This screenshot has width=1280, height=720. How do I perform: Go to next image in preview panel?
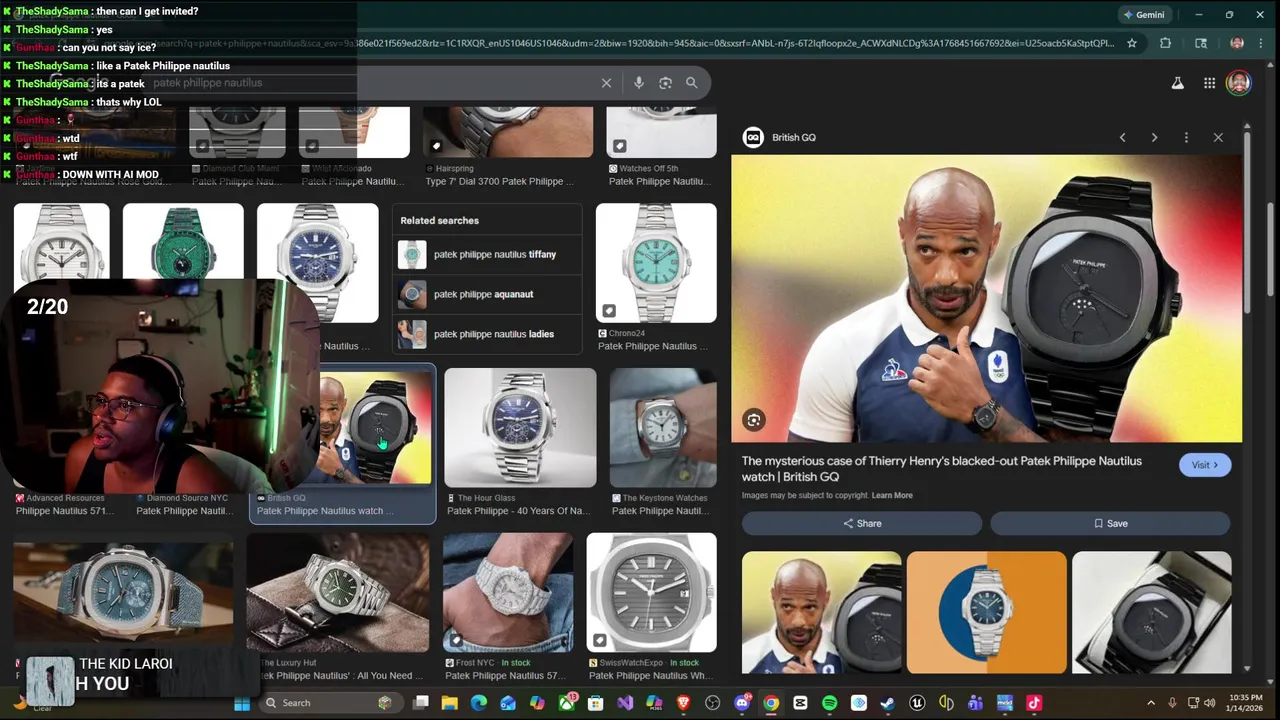1154,138
